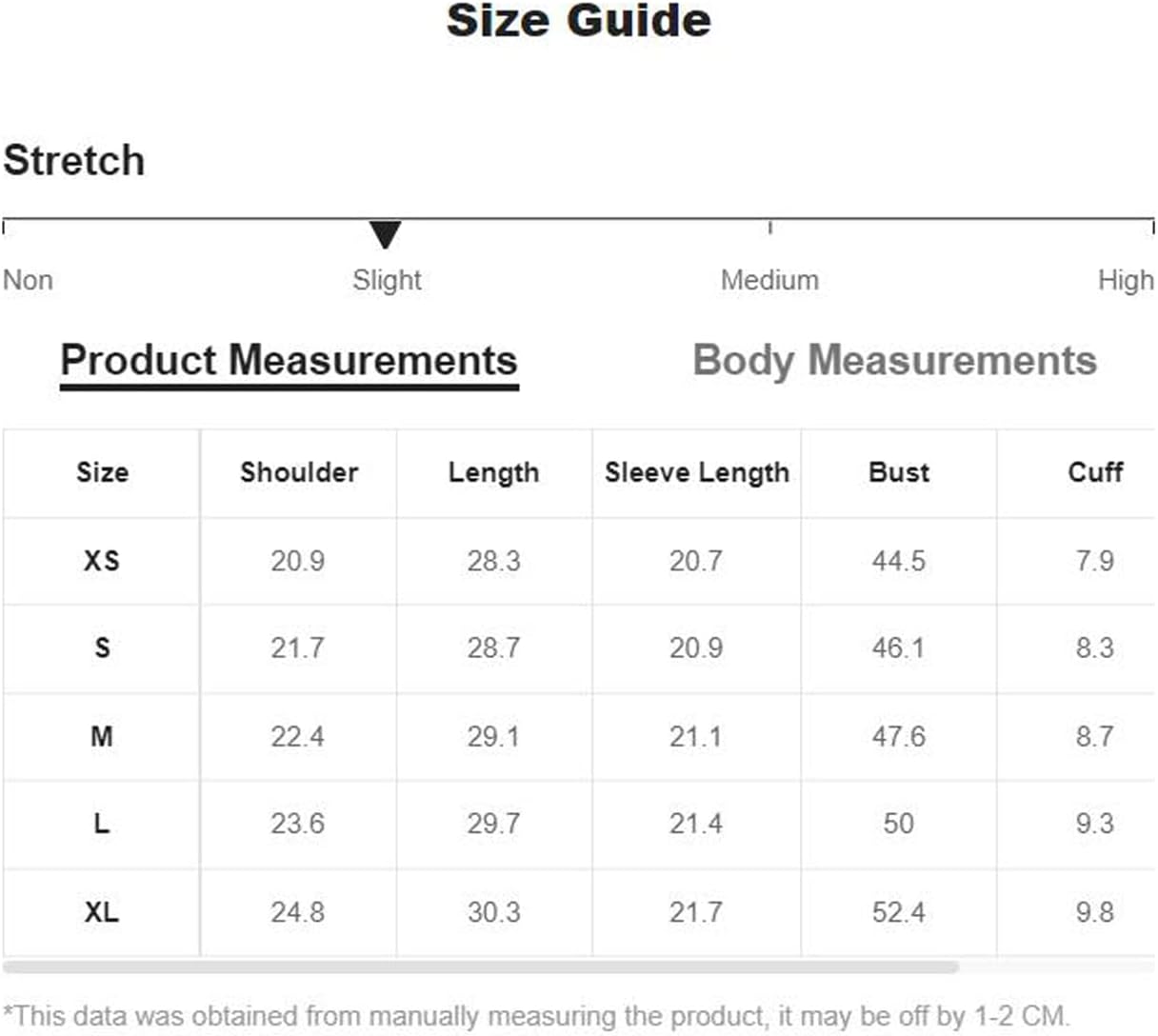
Task: Open the Body Measurements tab
Action: 894,362
